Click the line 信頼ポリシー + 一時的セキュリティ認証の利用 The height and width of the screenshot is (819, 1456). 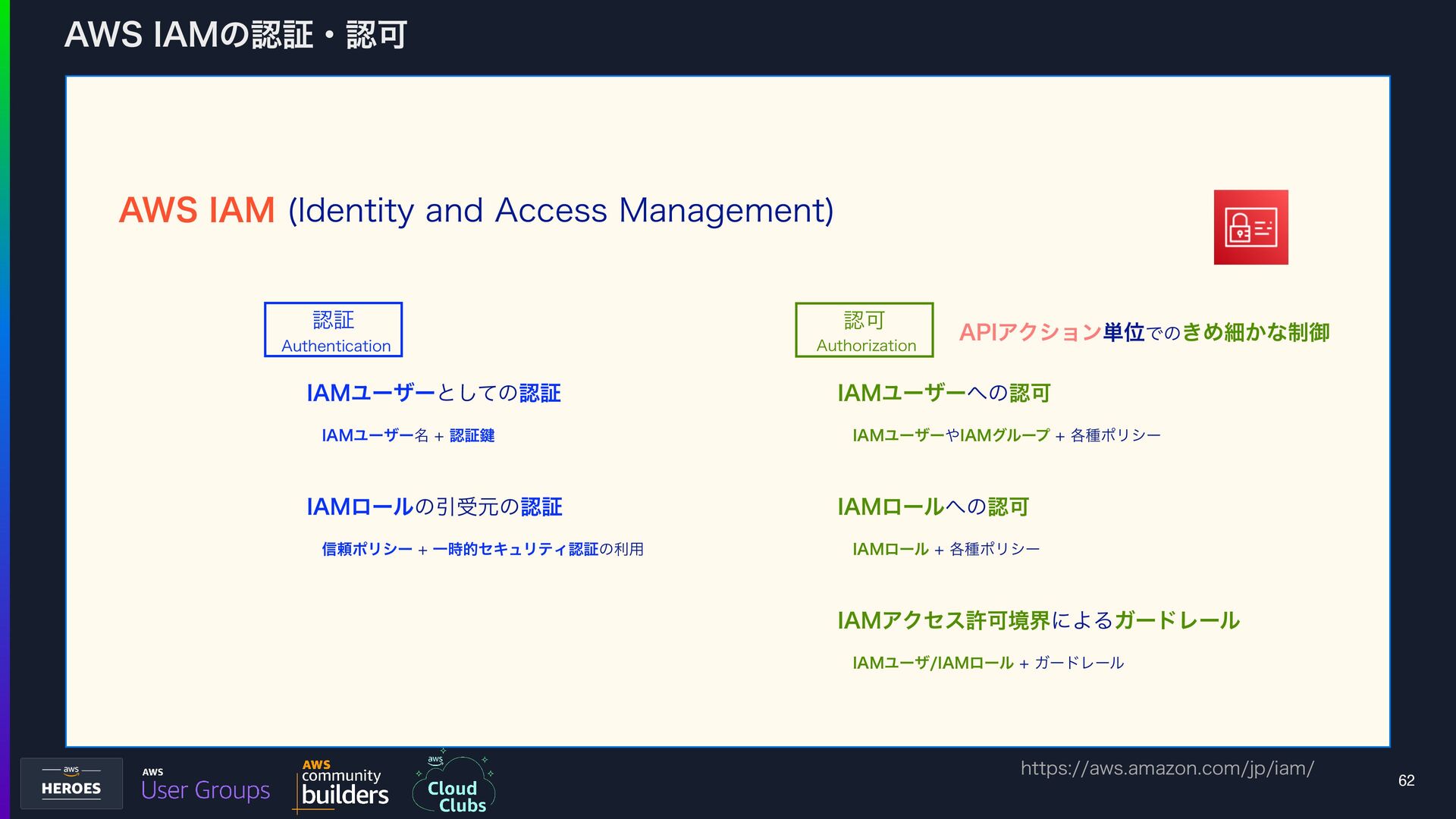click(482, 549)
